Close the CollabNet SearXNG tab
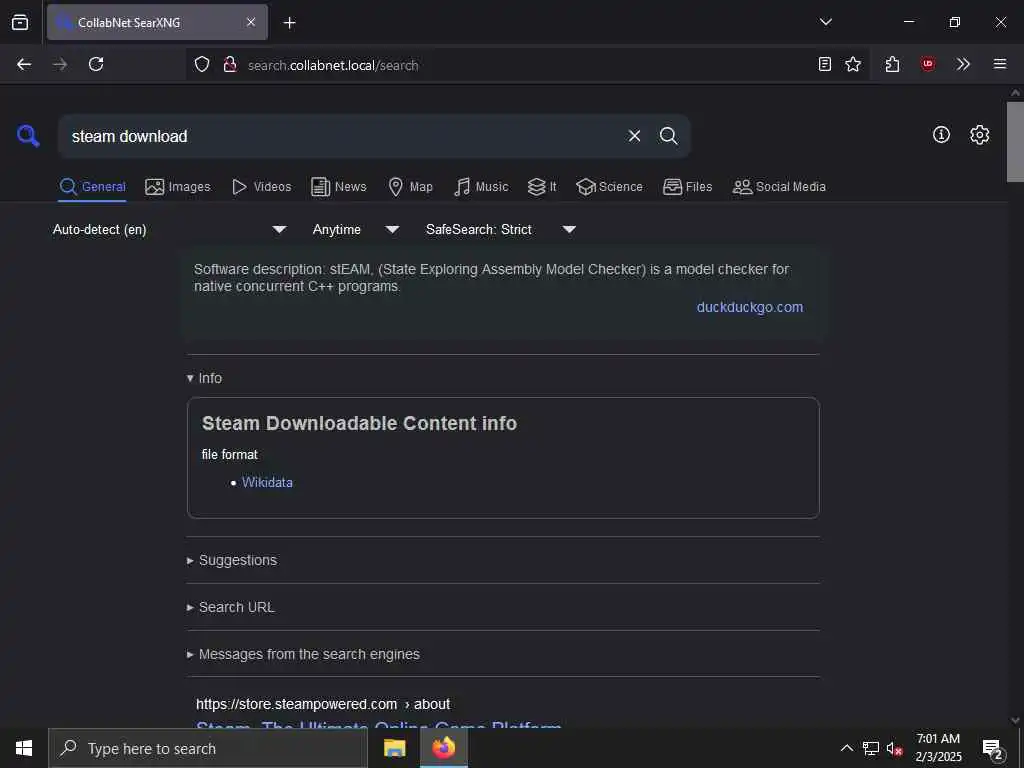This screenshot has width=1024, height=768. (x=251, y=22)
